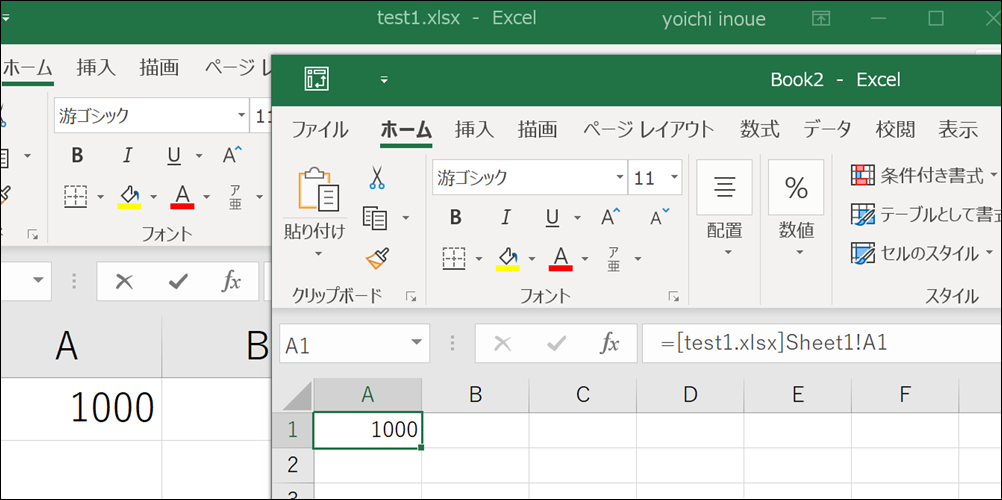The width and height of the screenshot is (1002, 500).
Task: Click 条件付き書式 conditional formatting icon
Action: pyautogui.click(x=863, y=175)
